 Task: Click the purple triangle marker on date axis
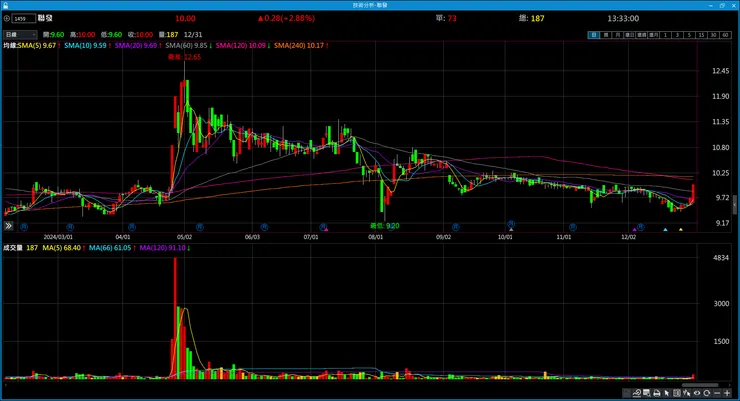pos(634,230)
